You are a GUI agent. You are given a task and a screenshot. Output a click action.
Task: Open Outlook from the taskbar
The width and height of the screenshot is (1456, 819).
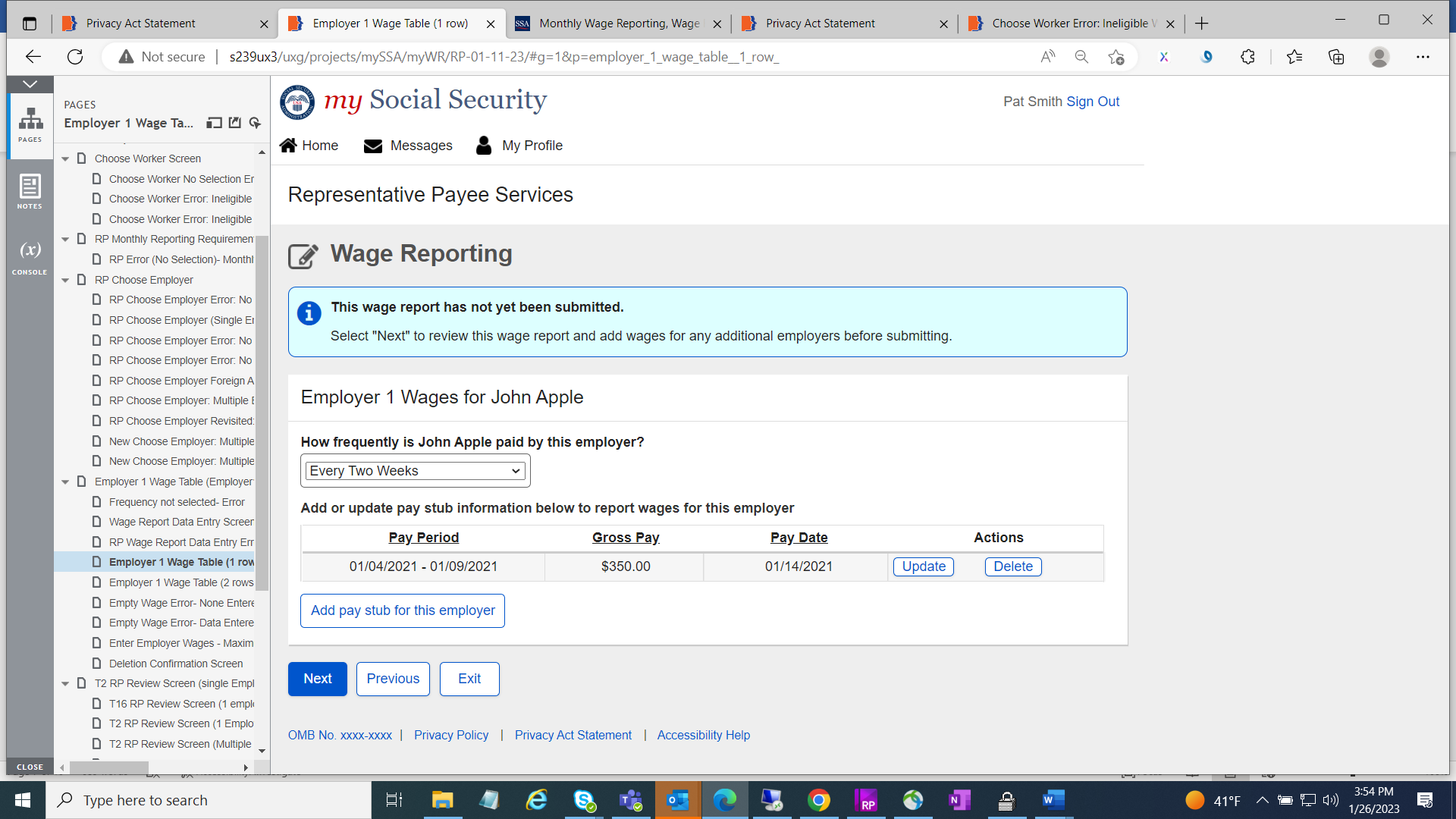tap(677, 800)
